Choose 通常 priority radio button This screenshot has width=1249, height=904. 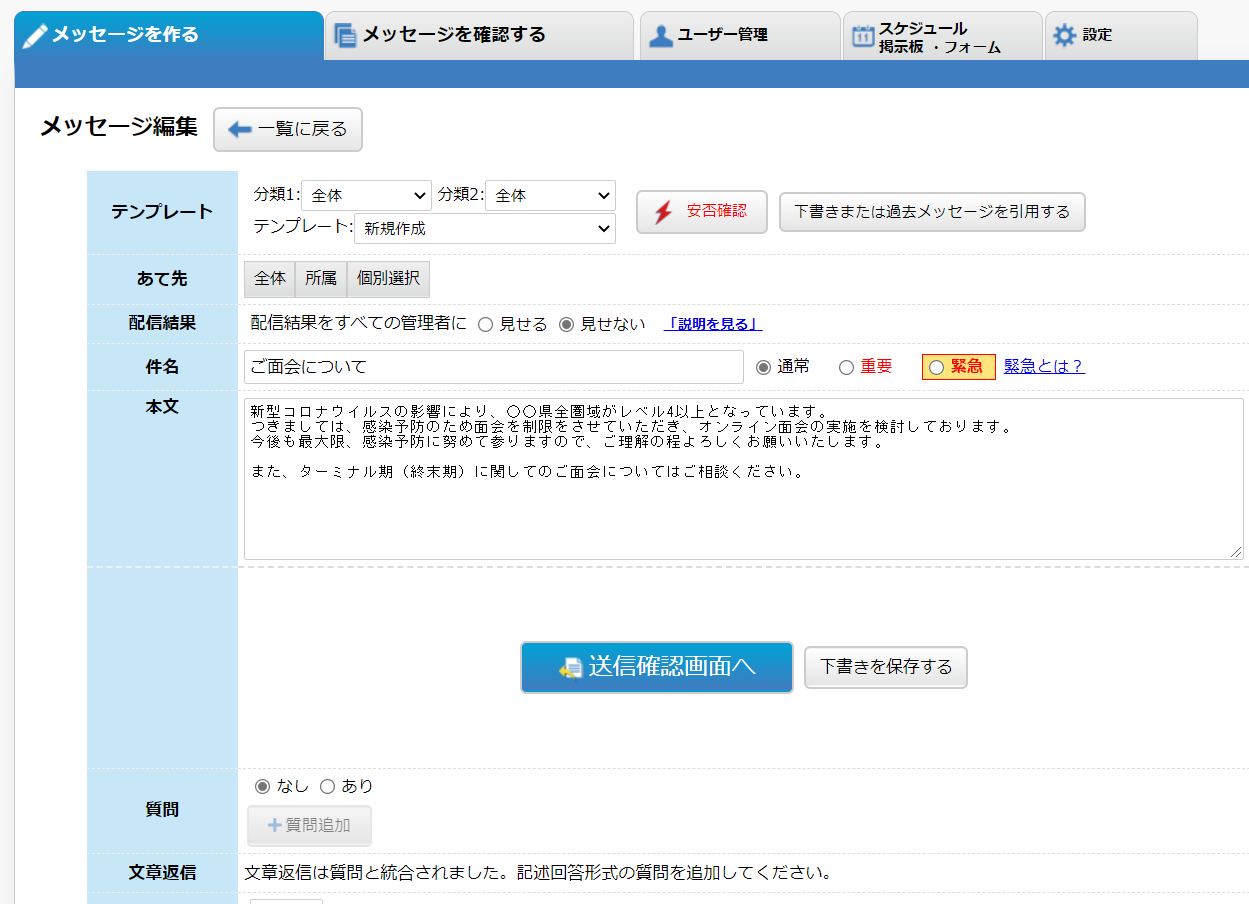point(764,367)
